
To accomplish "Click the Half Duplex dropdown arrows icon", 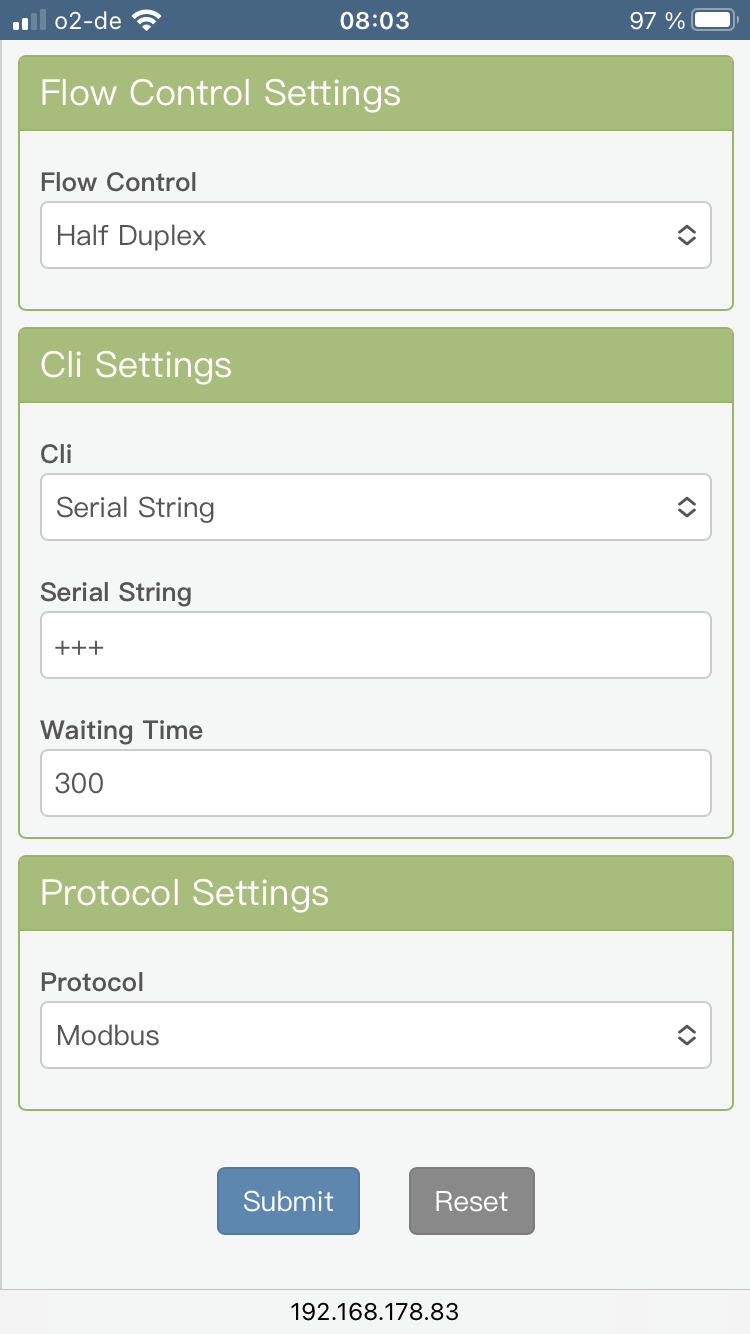I will (687, 236).
